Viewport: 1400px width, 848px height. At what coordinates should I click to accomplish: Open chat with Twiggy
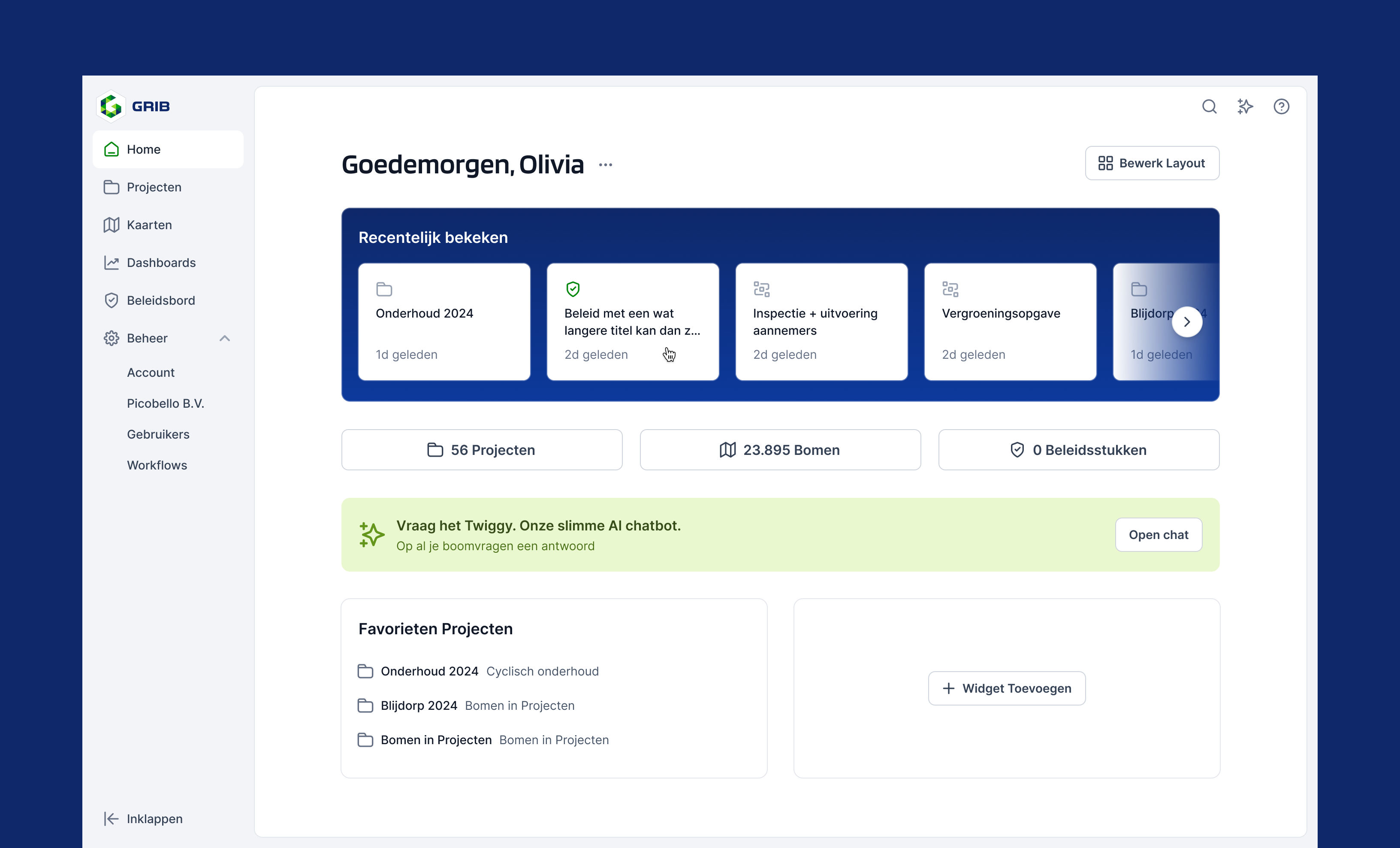1159,534
